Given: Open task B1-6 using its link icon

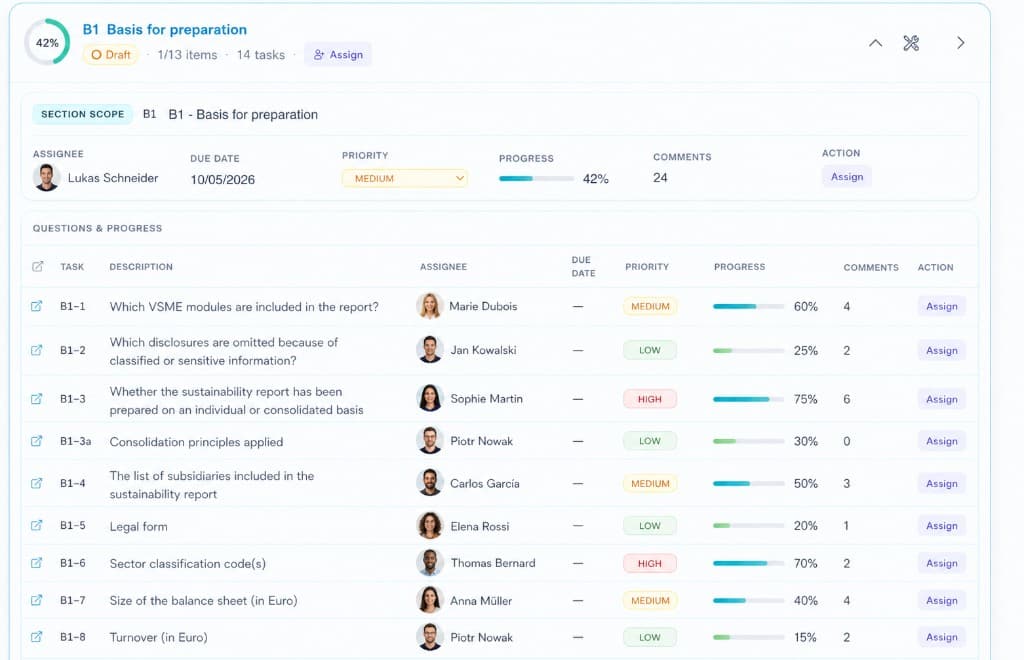Looking at the screenshot, I should (37, 563).
